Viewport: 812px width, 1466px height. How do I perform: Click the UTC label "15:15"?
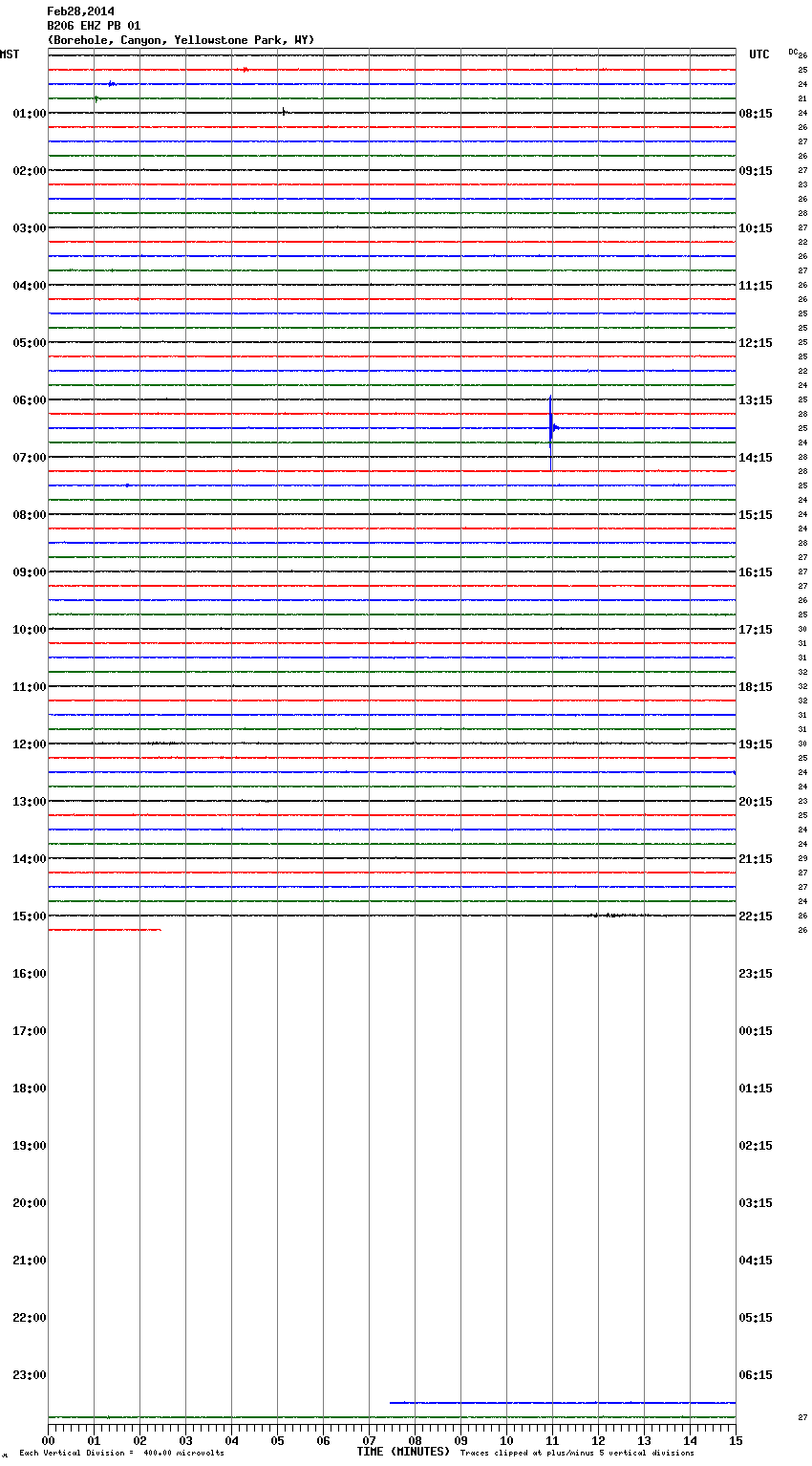coord(756,515)
